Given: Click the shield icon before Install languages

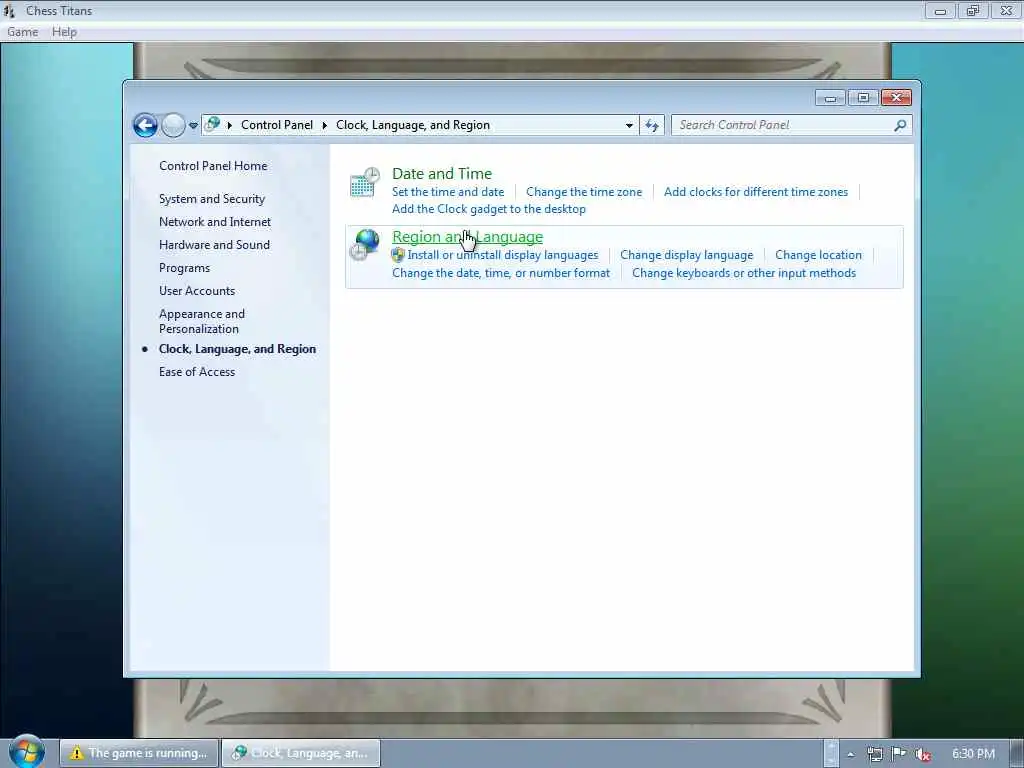Looking at the screenshot, I should (398, 255).
